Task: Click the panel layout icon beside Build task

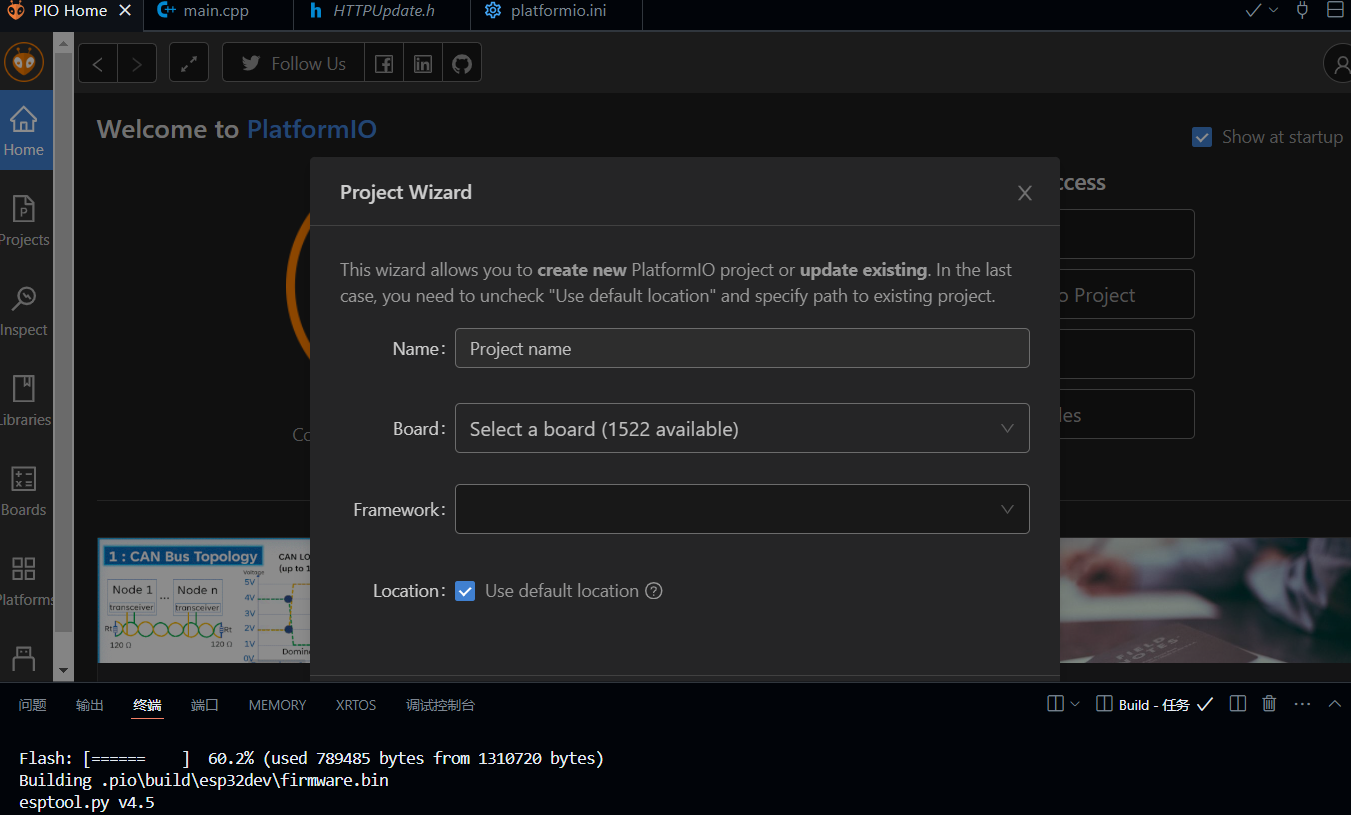Action: (x=1104, y=704)
